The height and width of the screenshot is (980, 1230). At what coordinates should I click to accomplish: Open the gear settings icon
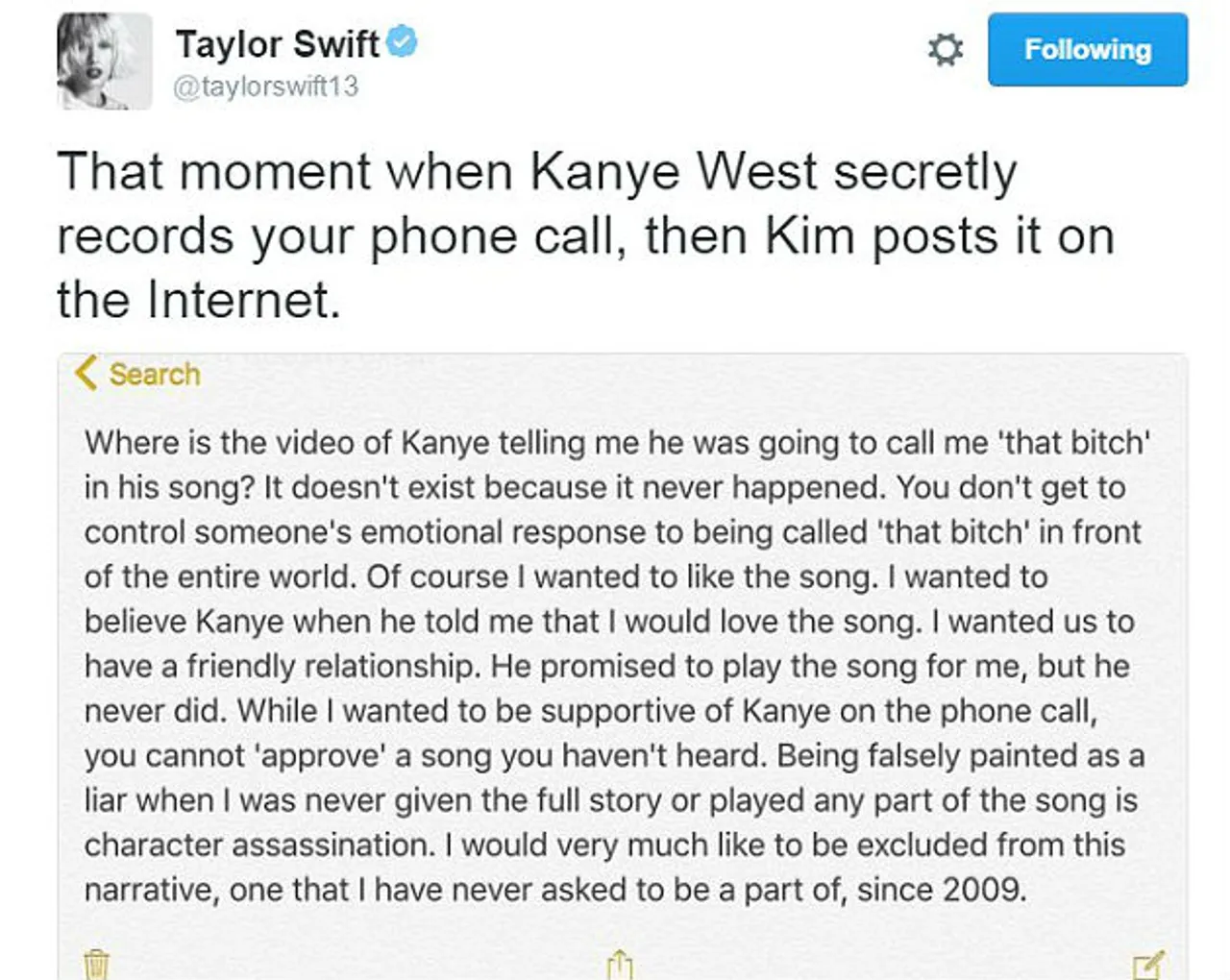click(x=945, y=49)
